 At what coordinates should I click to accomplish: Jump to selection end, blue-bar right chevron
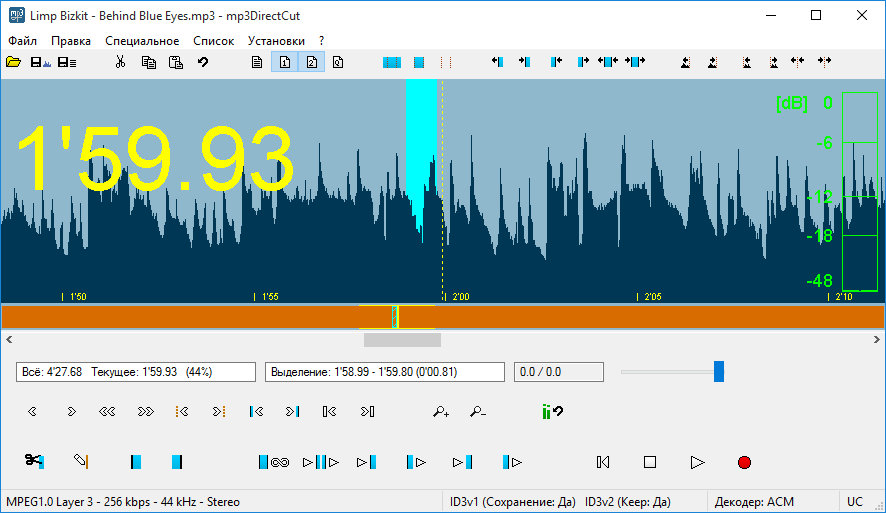pos(293,412)
